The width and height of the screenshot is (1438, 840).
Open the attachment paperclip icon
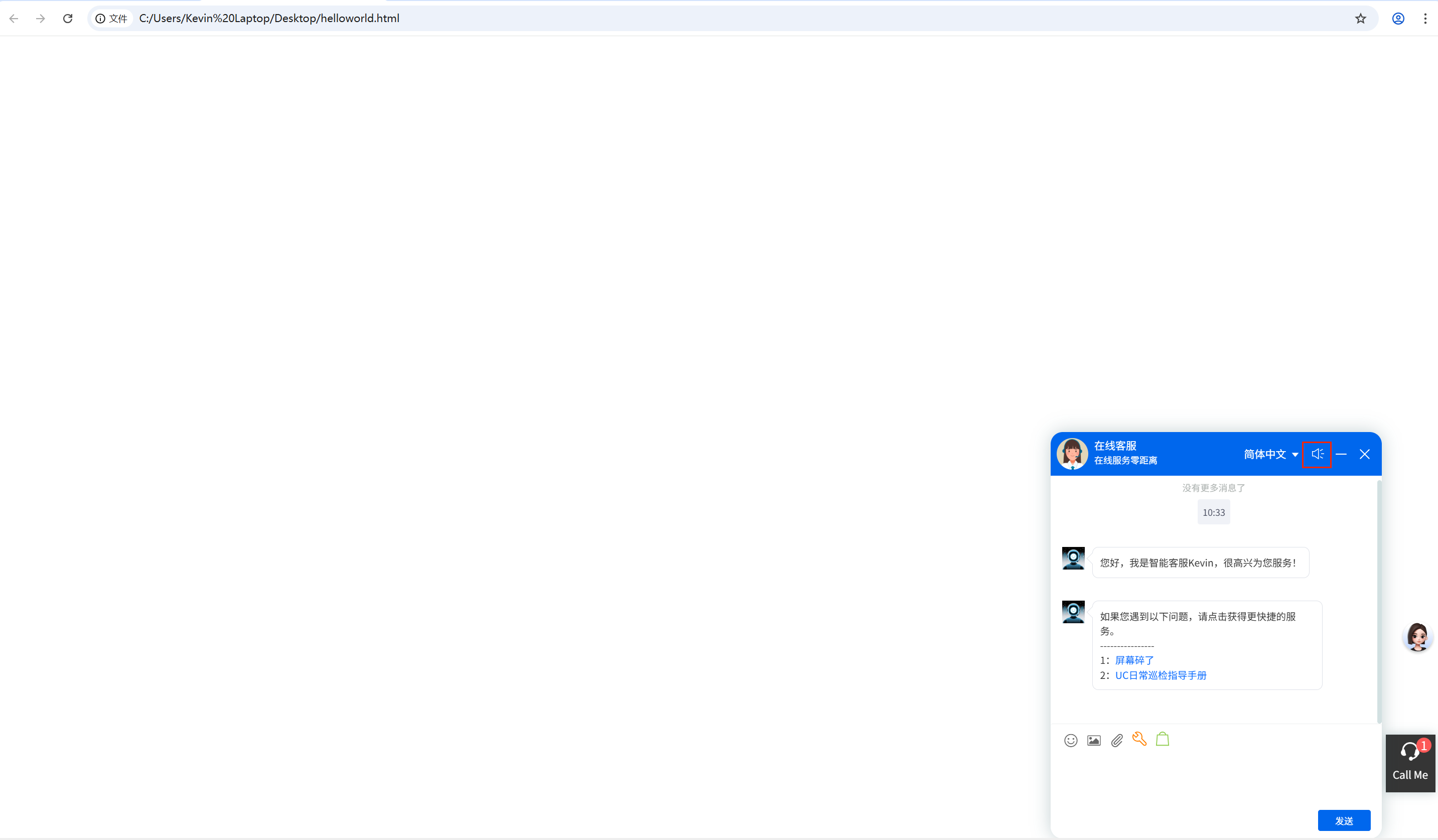tap(1117, 740)
